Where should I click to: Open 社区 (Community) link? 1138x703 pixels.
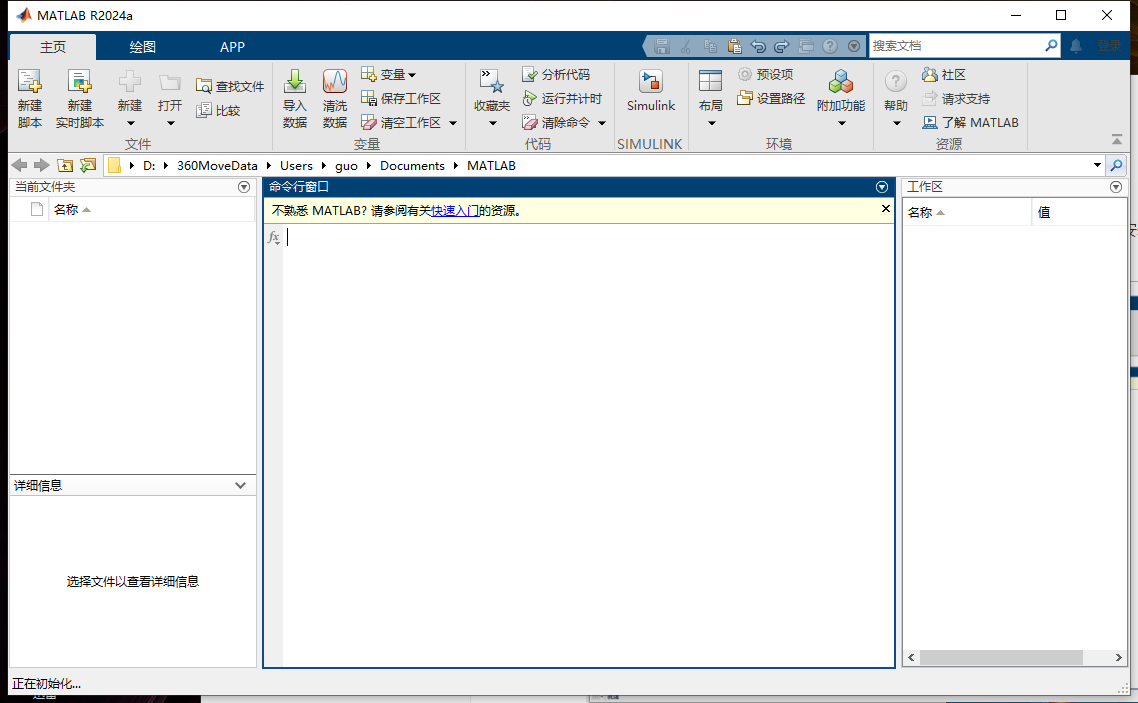(x=943, y=74)
